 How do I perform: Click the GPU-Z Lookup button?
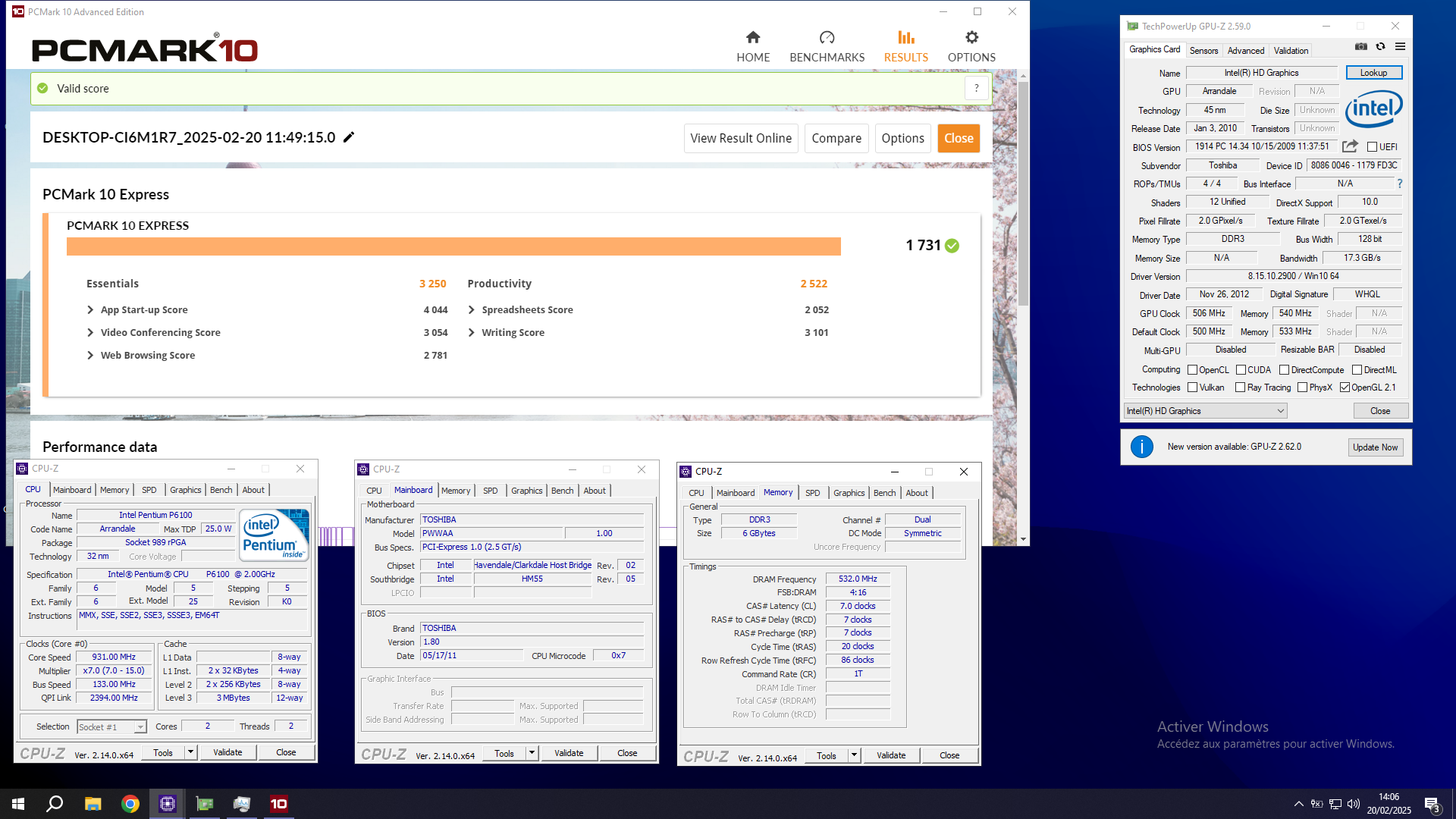1373,73
